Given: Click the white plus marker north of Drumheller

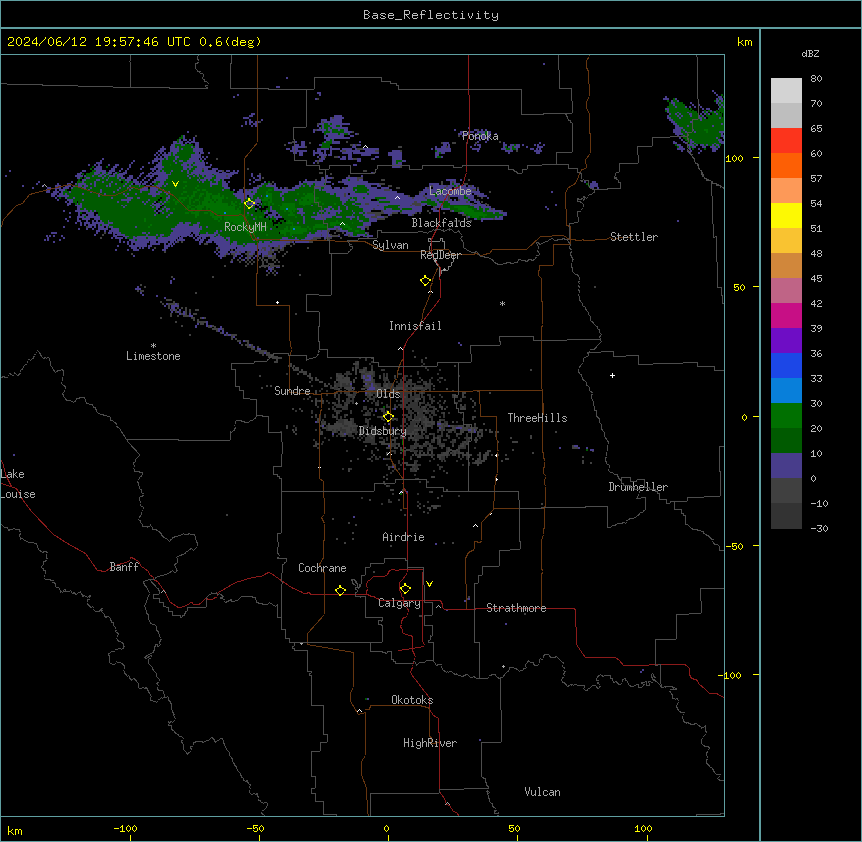Looking at the screenshot, I should (x=612, y=375).
